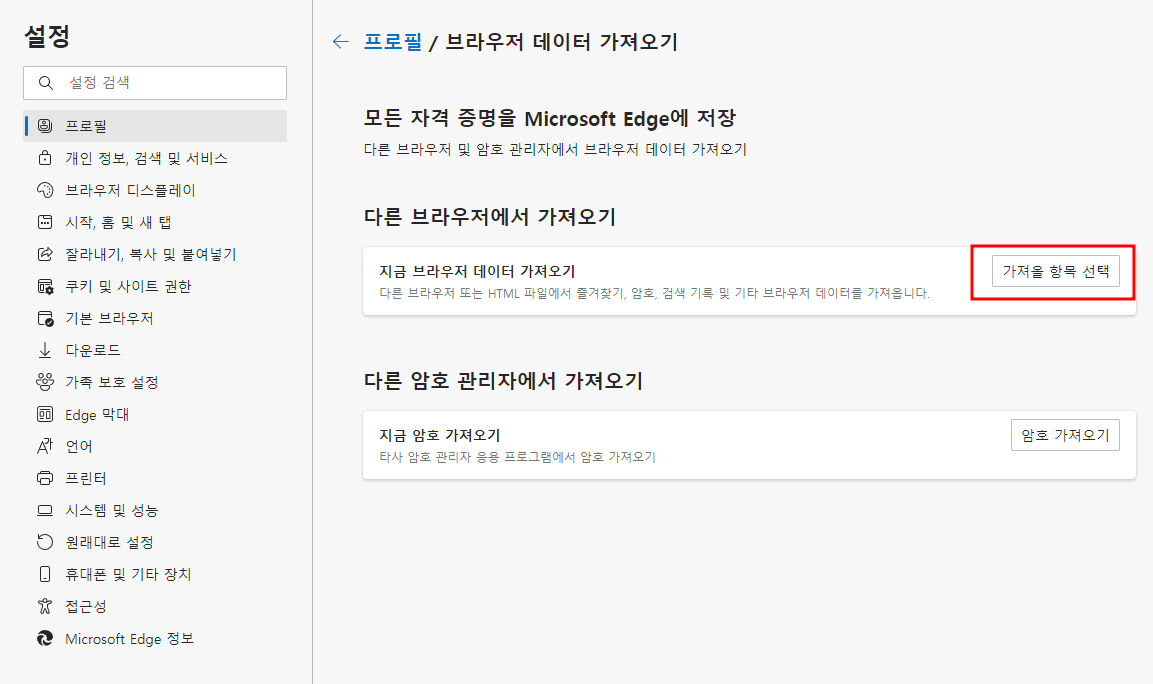Focus the 설정 검색 input field
The image size is (1153, 684).
[155, 83]
